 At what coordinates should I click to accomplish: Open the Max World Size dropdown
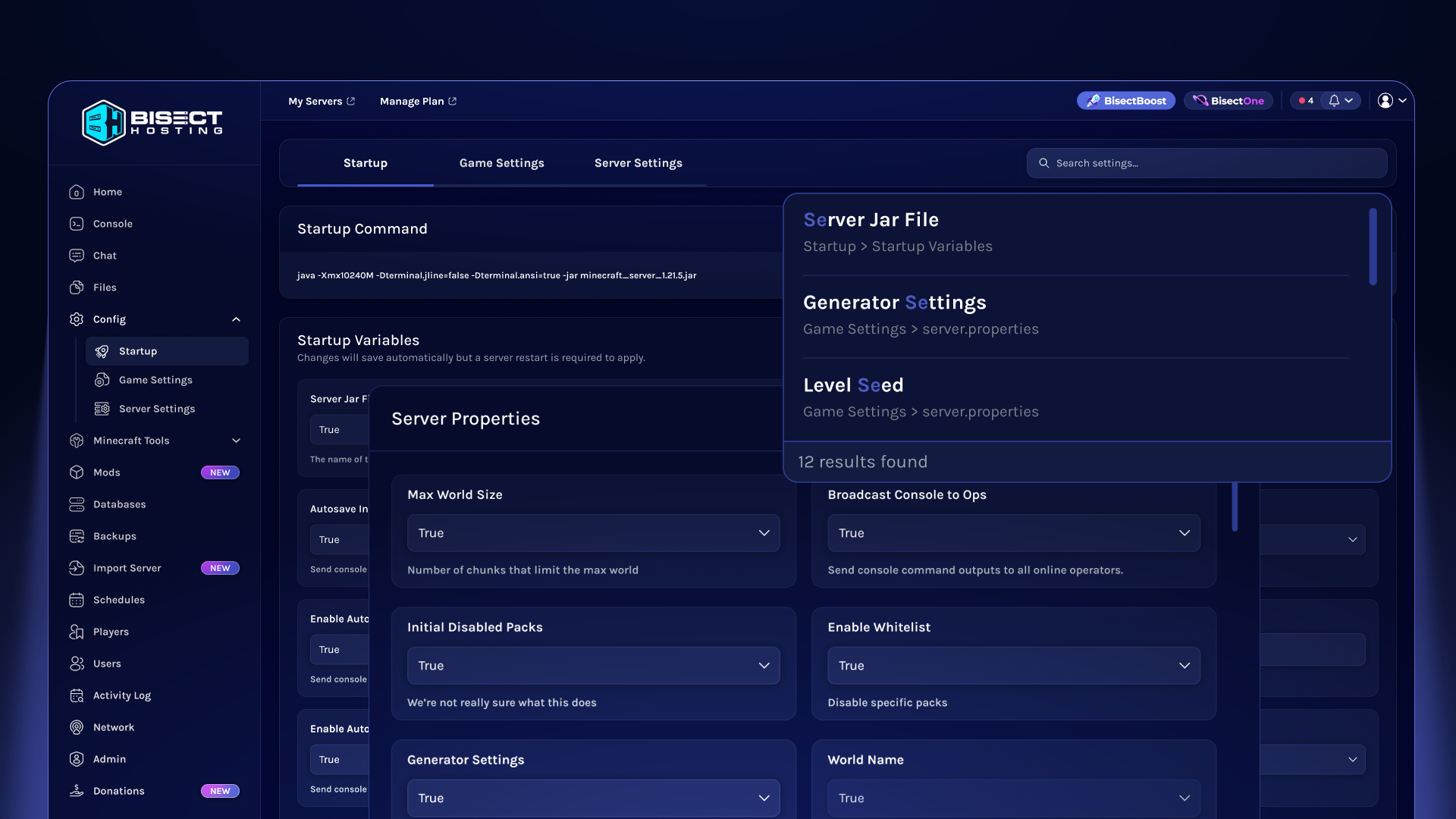[x=593, y=533]
